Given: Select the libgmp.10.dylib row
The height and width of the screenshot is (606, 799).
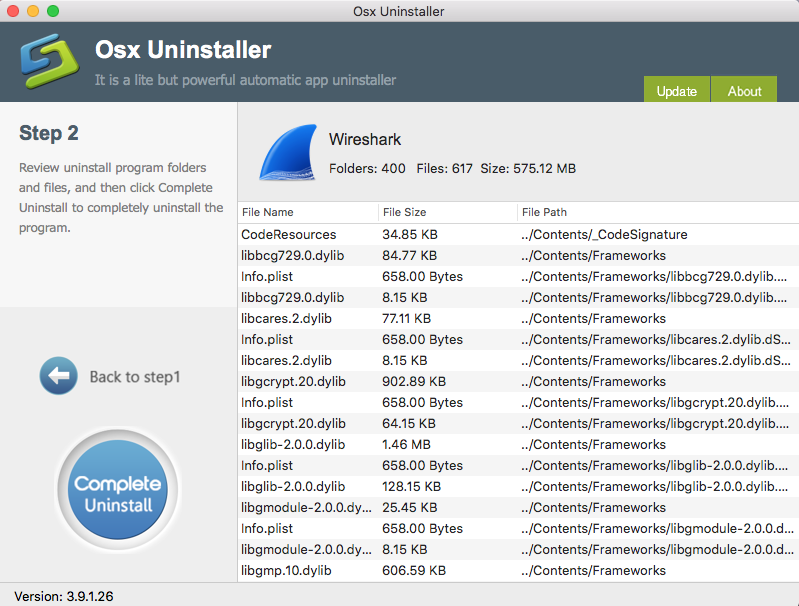Looking at the screenshot, I should 286,570.
